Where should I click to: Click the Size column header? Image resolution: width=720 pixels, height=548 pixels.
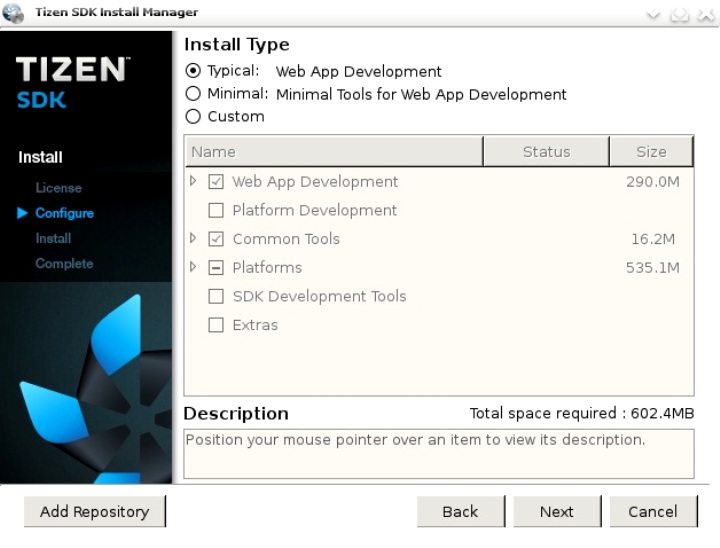click(651, 152)
